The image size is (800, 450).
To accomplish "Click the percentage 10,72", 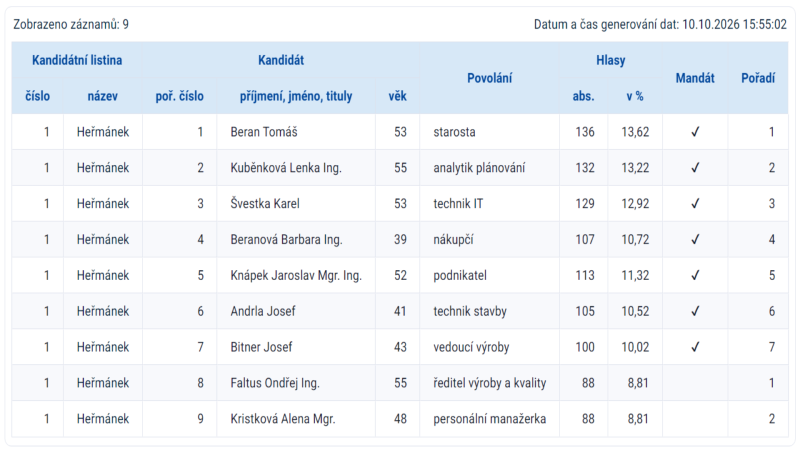I will tap(635, 239).
